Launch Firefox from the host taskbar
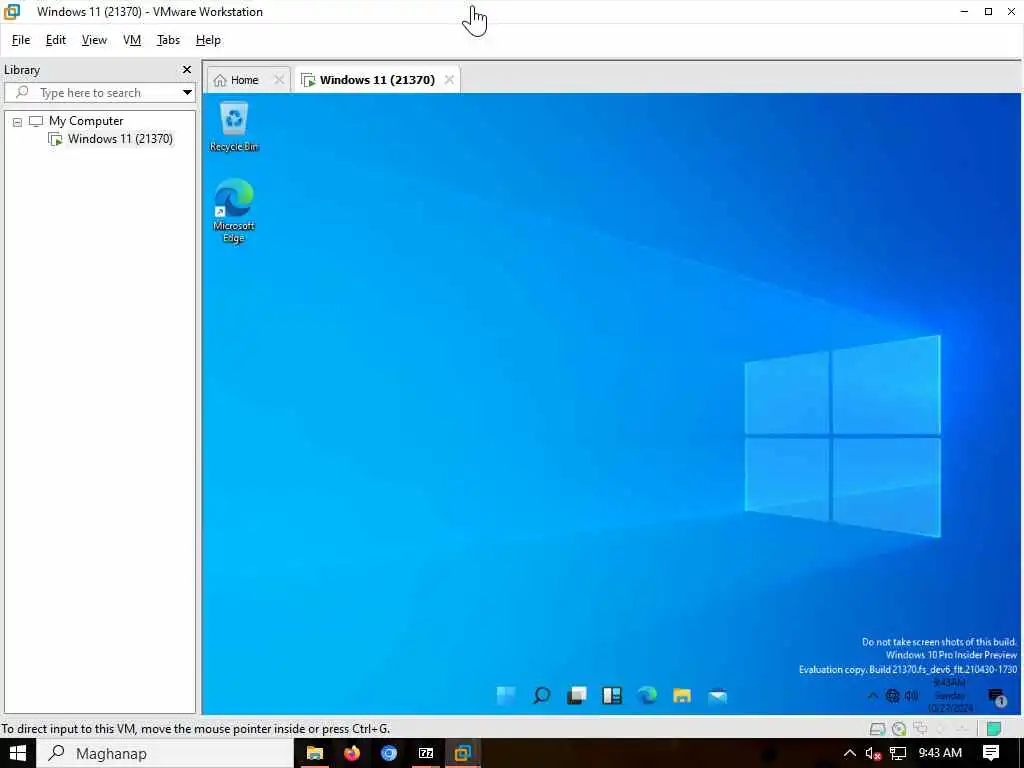The width and height of the screenshot is (1024, 768). point(352,753)
